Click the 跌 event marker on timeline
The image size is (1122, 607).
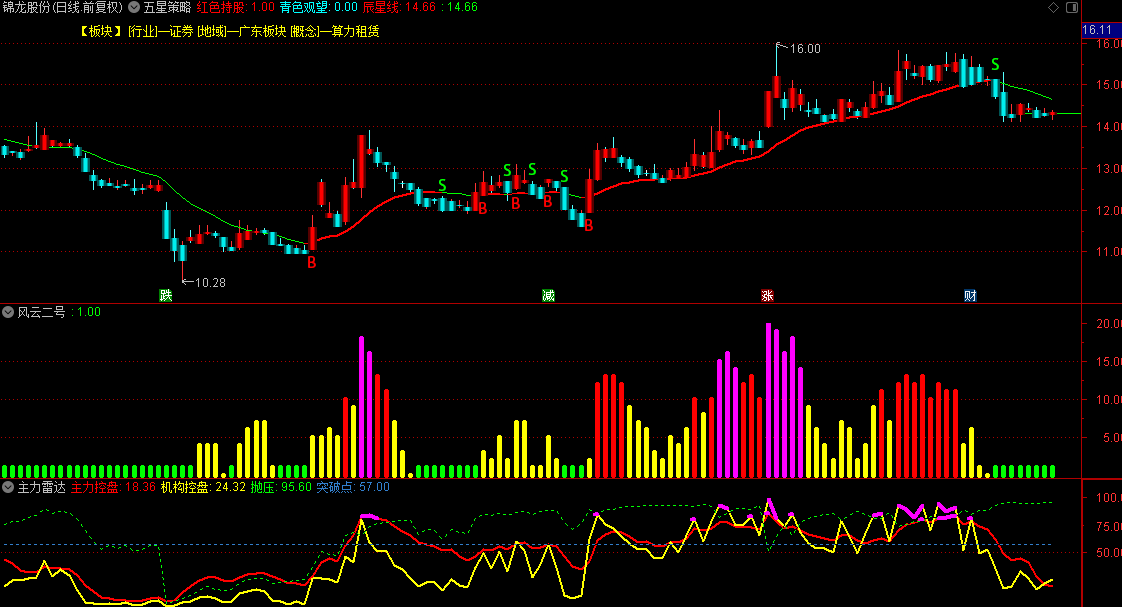coord(166,296)
